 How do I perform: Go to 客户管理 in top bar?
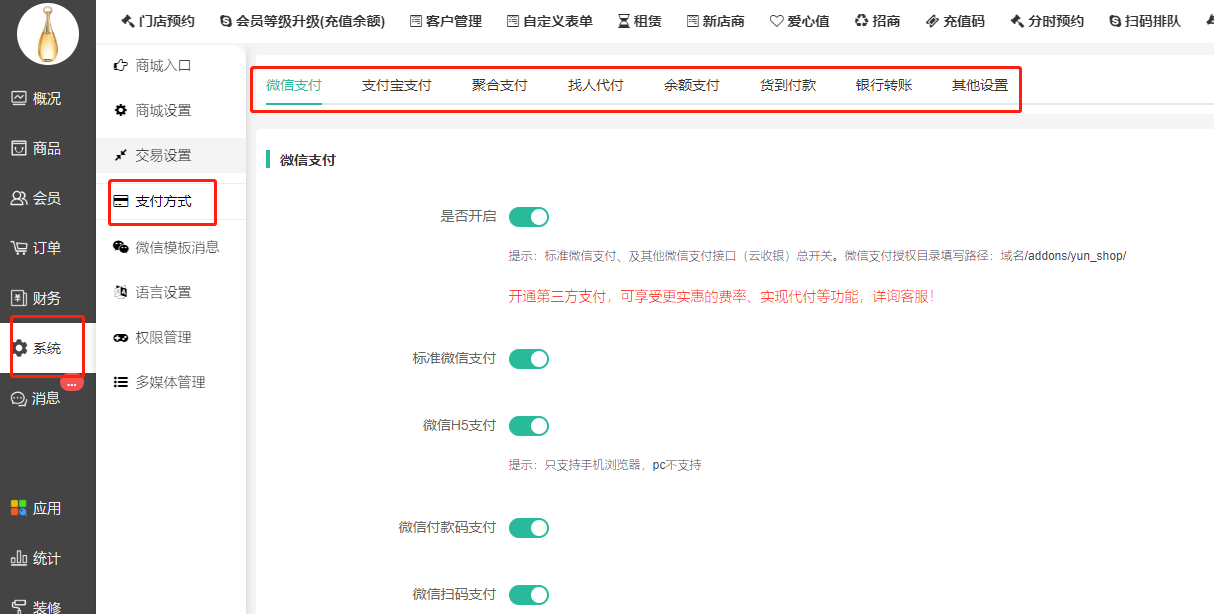pos(445,21)
